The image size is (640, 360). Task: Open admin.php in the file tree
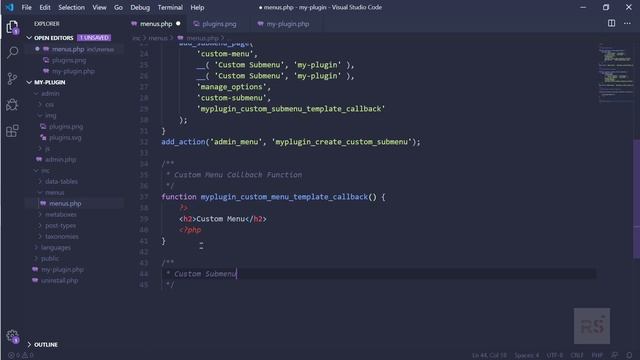[60, 159]
